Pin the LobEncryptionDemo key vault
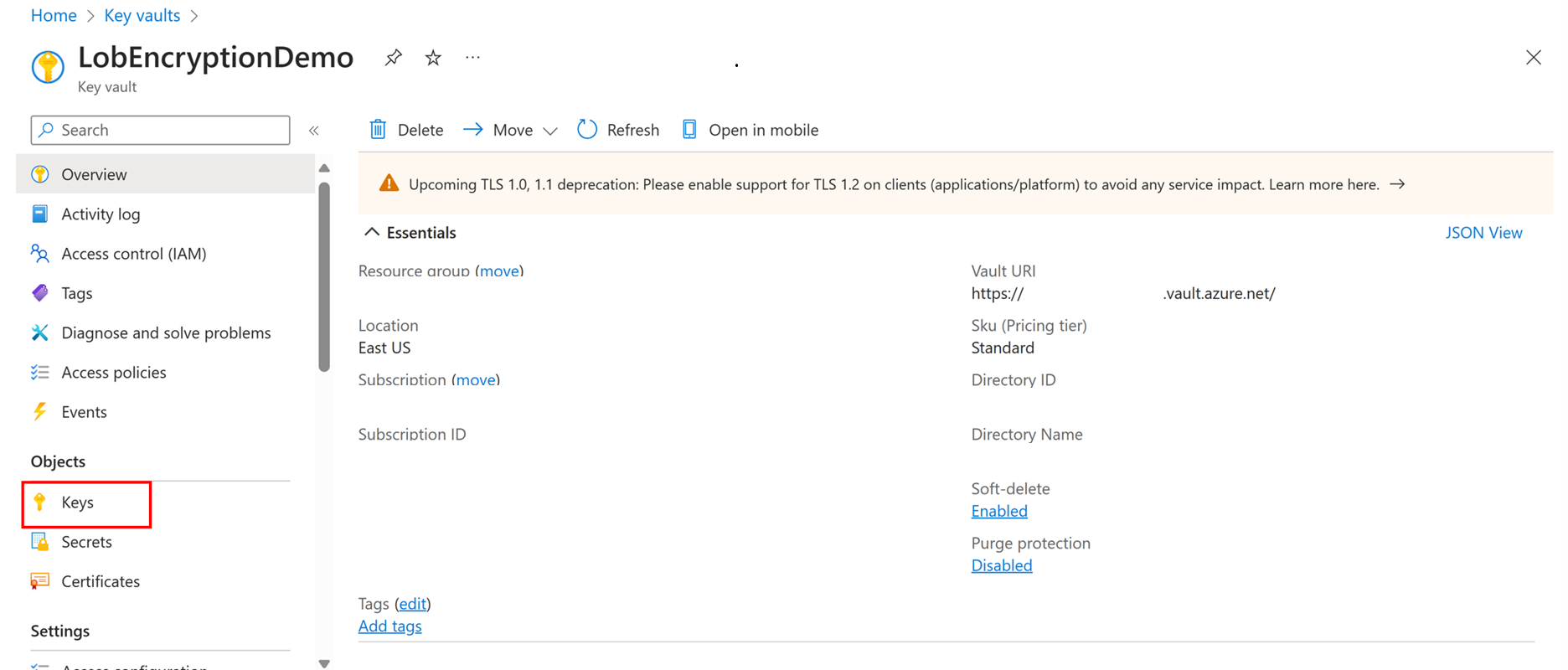1568x670 pixels. [393, 58]
